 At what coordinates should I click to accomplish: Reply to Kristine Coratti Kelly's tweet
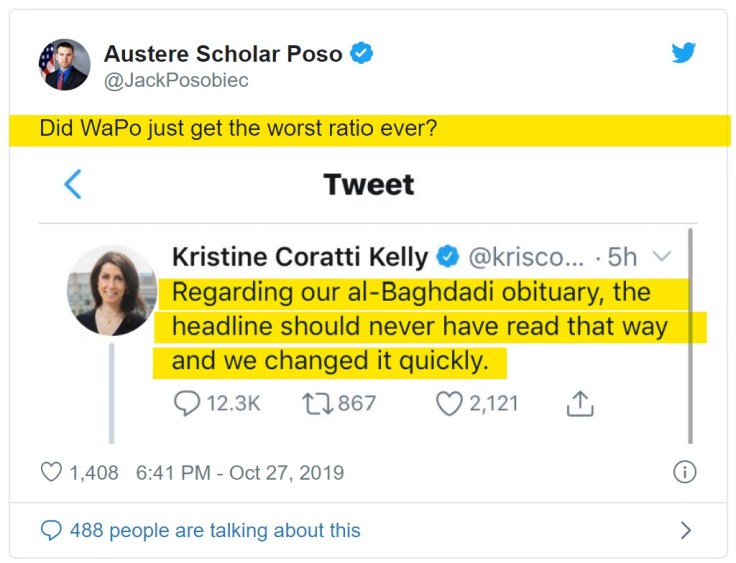coord(187,403)
